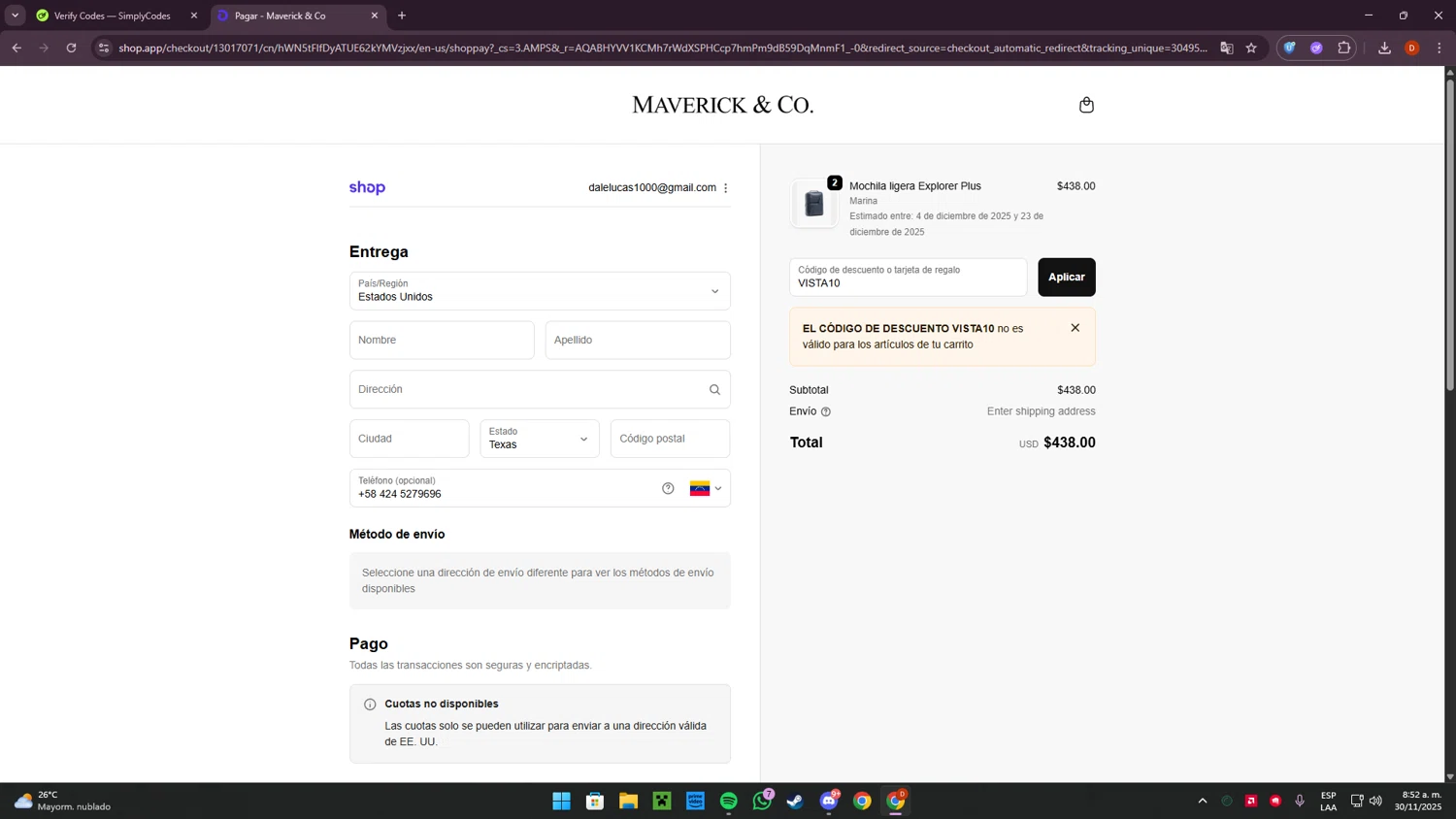Click the Envío info question mark icon
Image resolution: width=1456 pixels, height=819 pixels.
coord(826,411)
